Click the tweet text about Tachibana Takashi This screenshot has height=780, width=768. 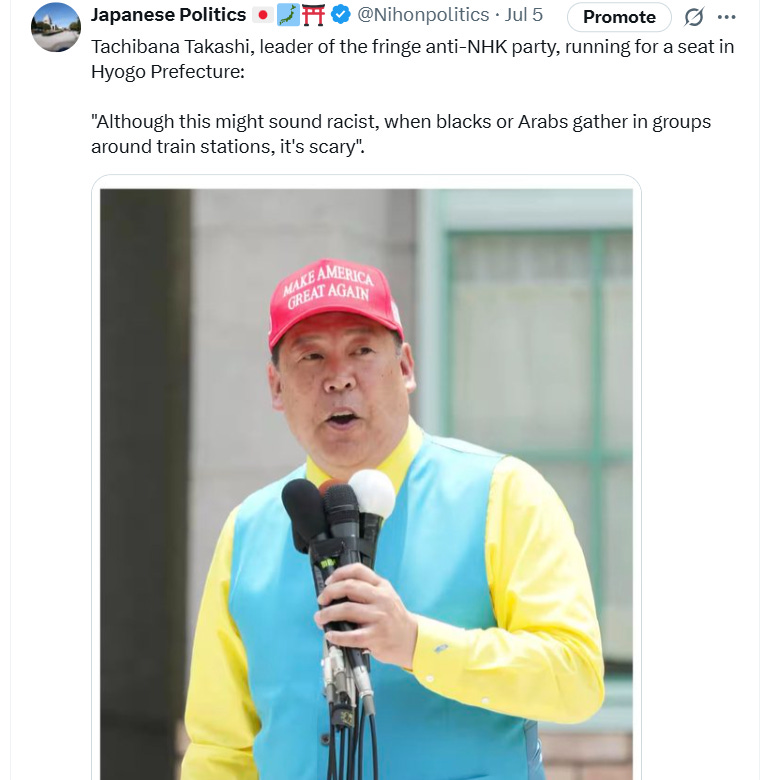pos(412,59)
